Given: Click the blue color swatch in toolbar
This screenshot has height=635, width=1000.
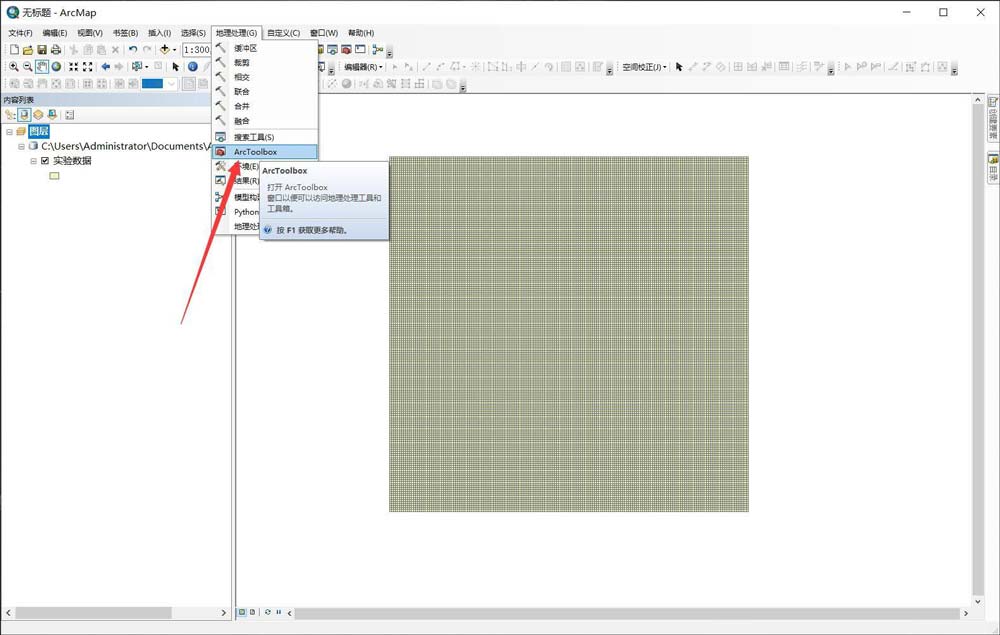Looking at the screenshot, I should [152, 84].
